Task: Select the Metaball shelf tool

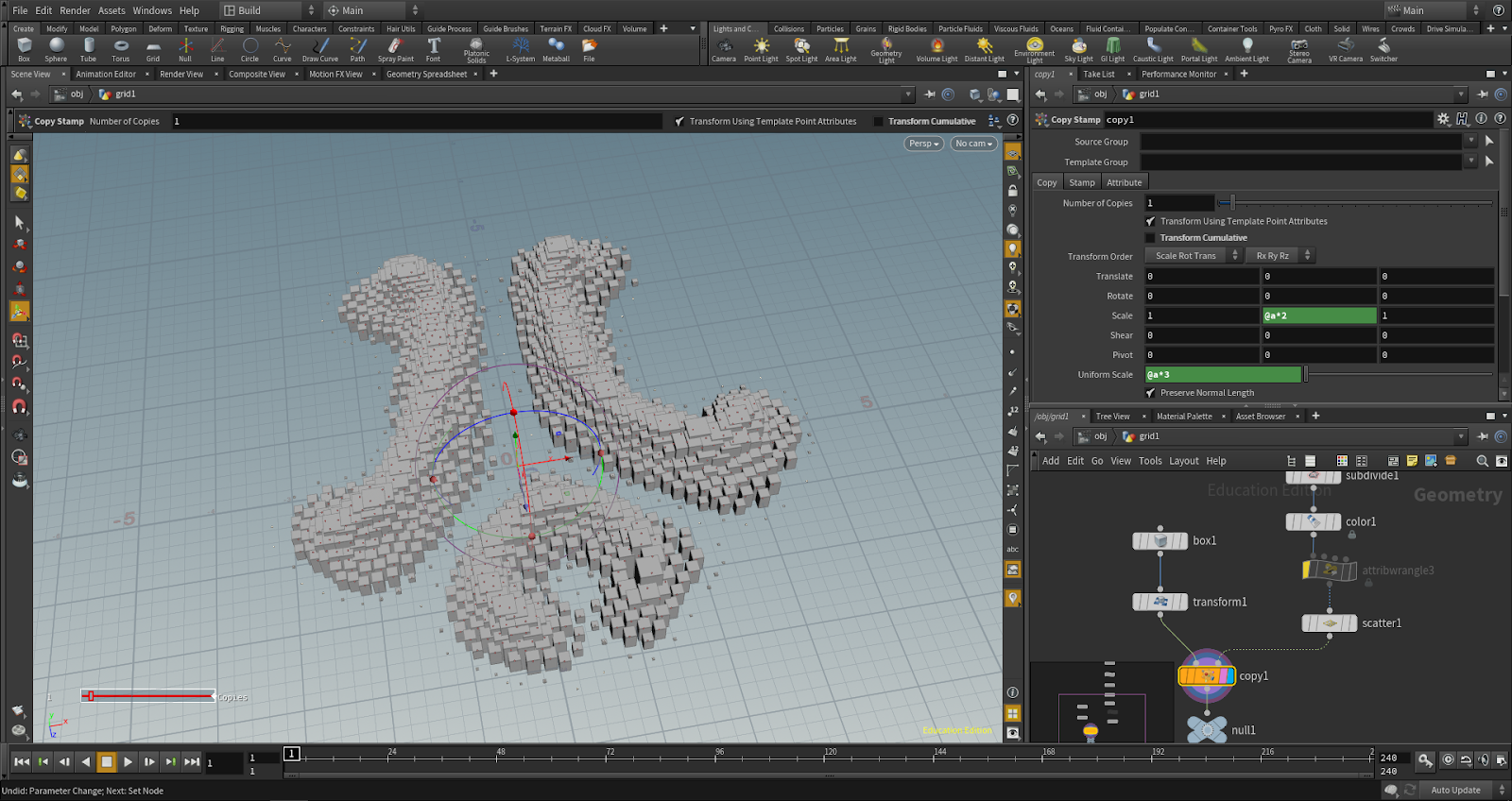Action: (556, 49)
